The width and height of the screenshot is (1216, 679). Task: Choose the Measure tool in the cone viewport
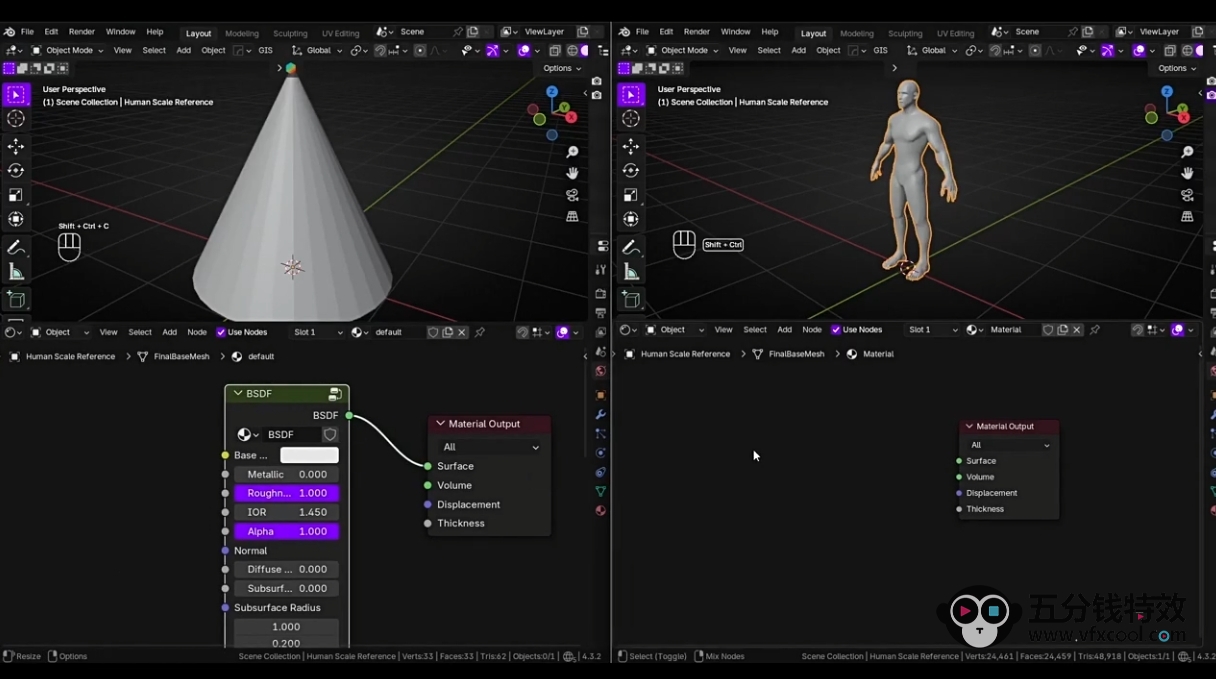point(16,272)
